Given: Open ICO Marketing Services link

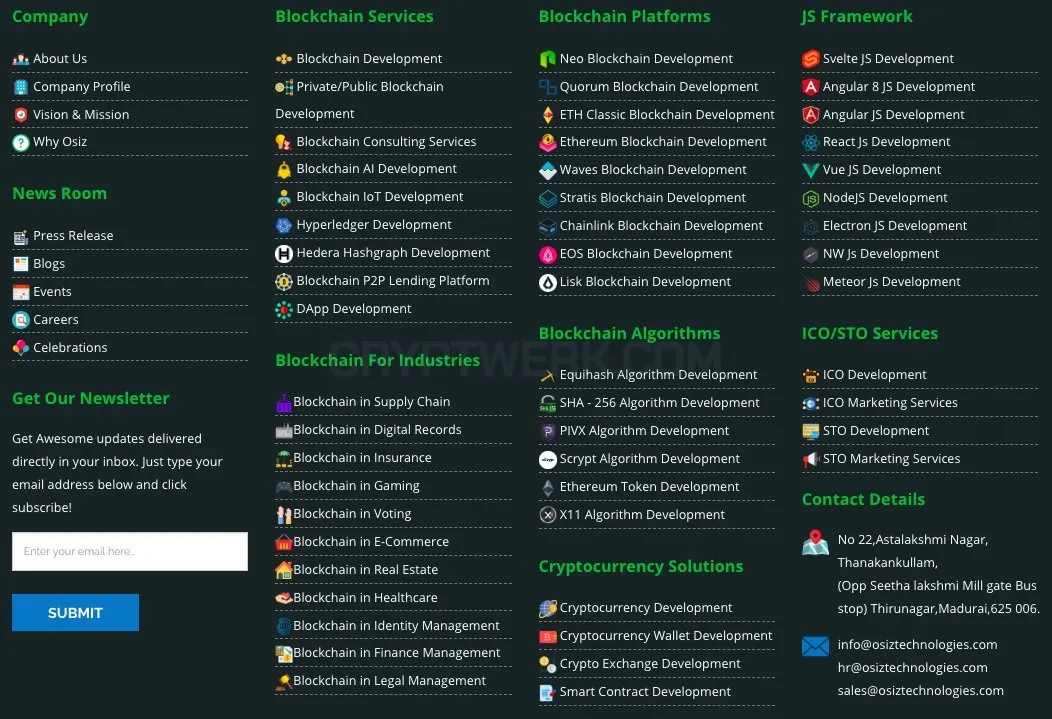Looking at the screenshot, I should point(890,403).
